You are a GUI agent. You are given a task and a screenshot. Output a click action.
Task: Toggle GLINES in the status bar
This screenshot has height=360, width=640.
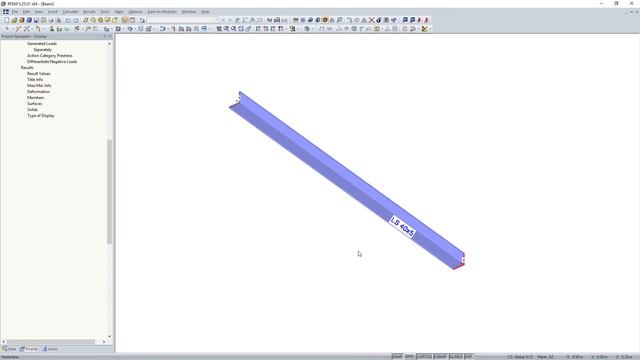[456, 357]
